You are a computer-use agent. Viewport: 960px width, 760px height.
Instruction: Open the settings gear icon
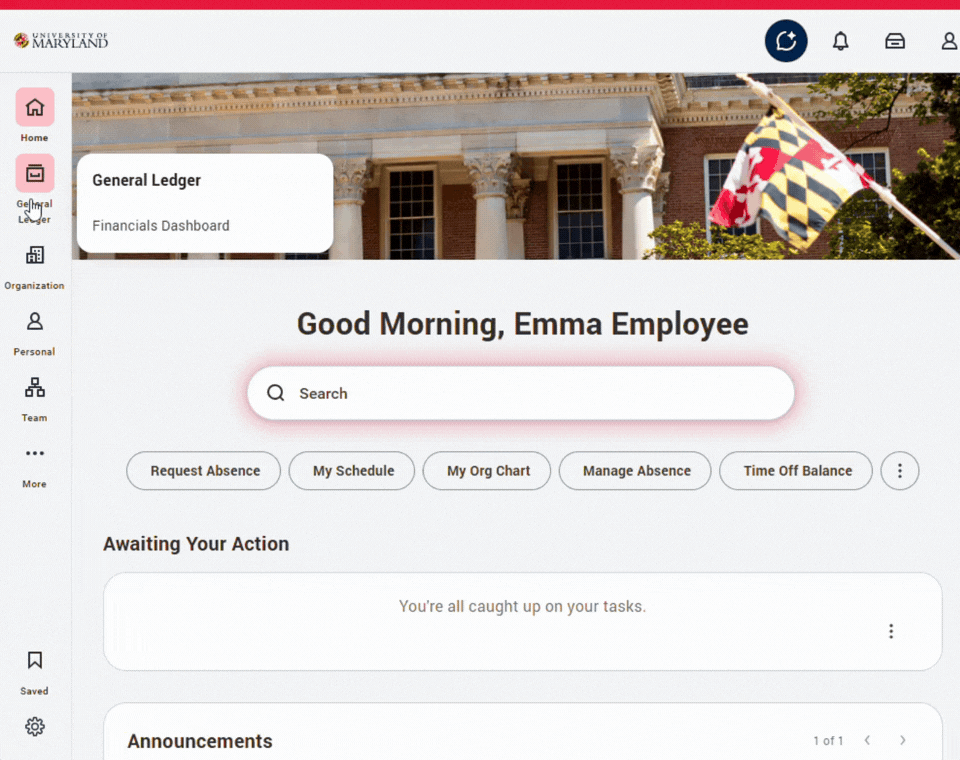point(35,727)
